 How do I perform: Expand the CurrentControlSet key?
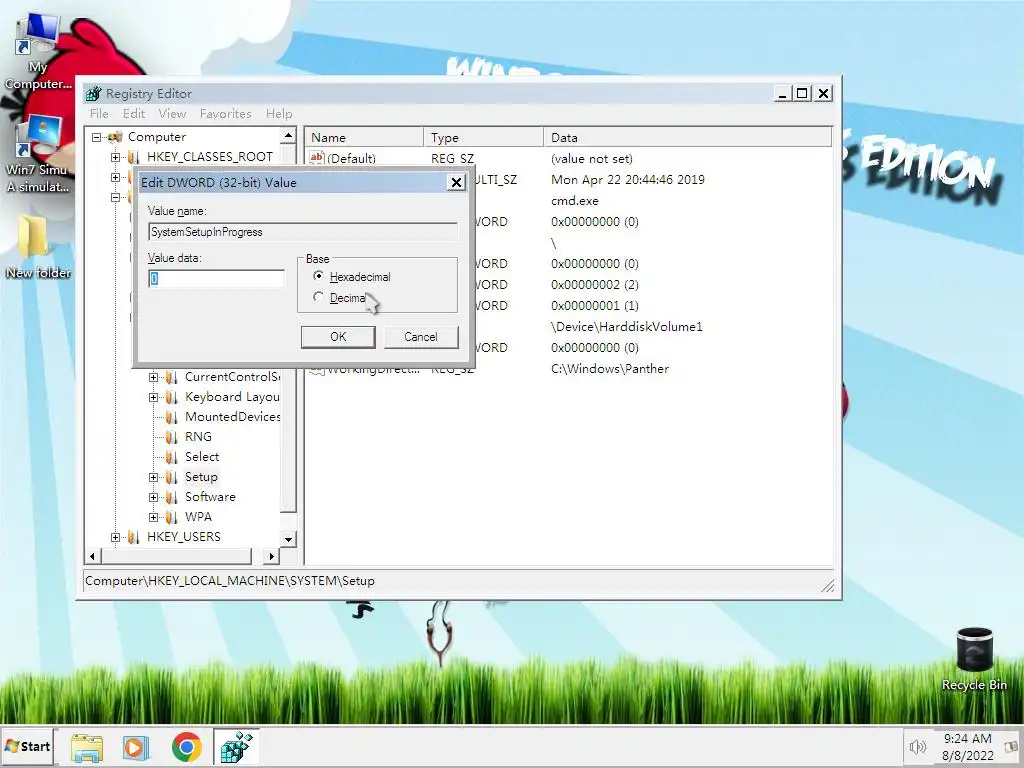click(153, 377)
